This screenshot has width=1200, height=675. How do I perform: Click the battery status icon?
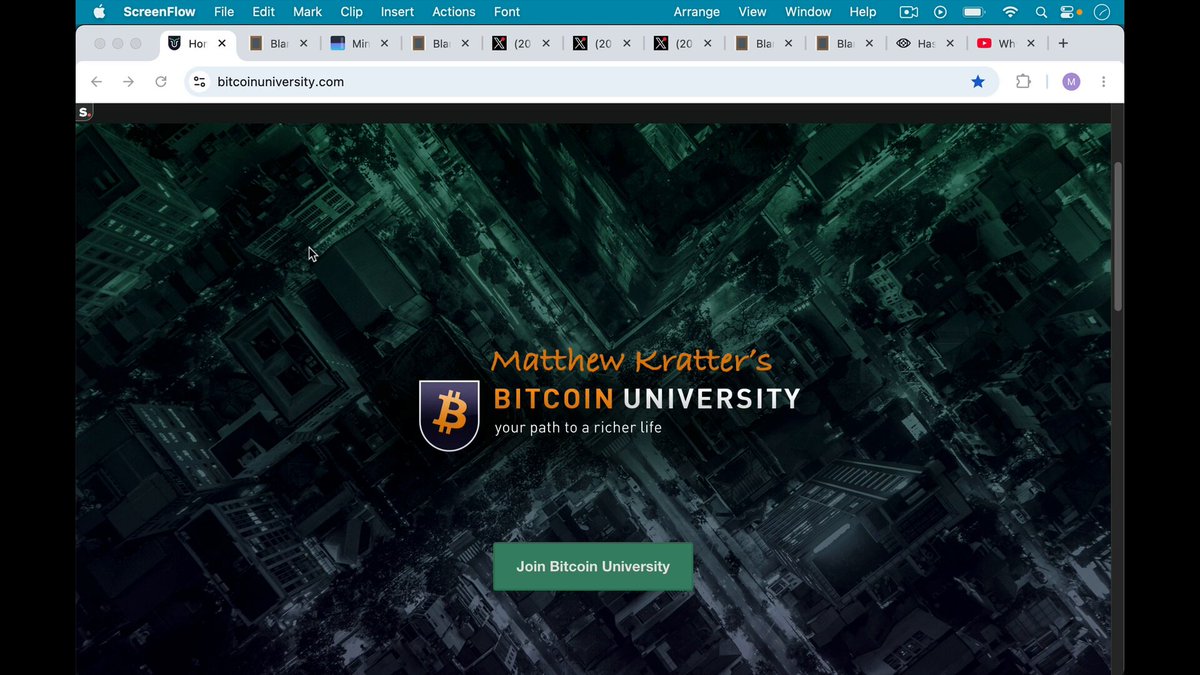[974, 12]
